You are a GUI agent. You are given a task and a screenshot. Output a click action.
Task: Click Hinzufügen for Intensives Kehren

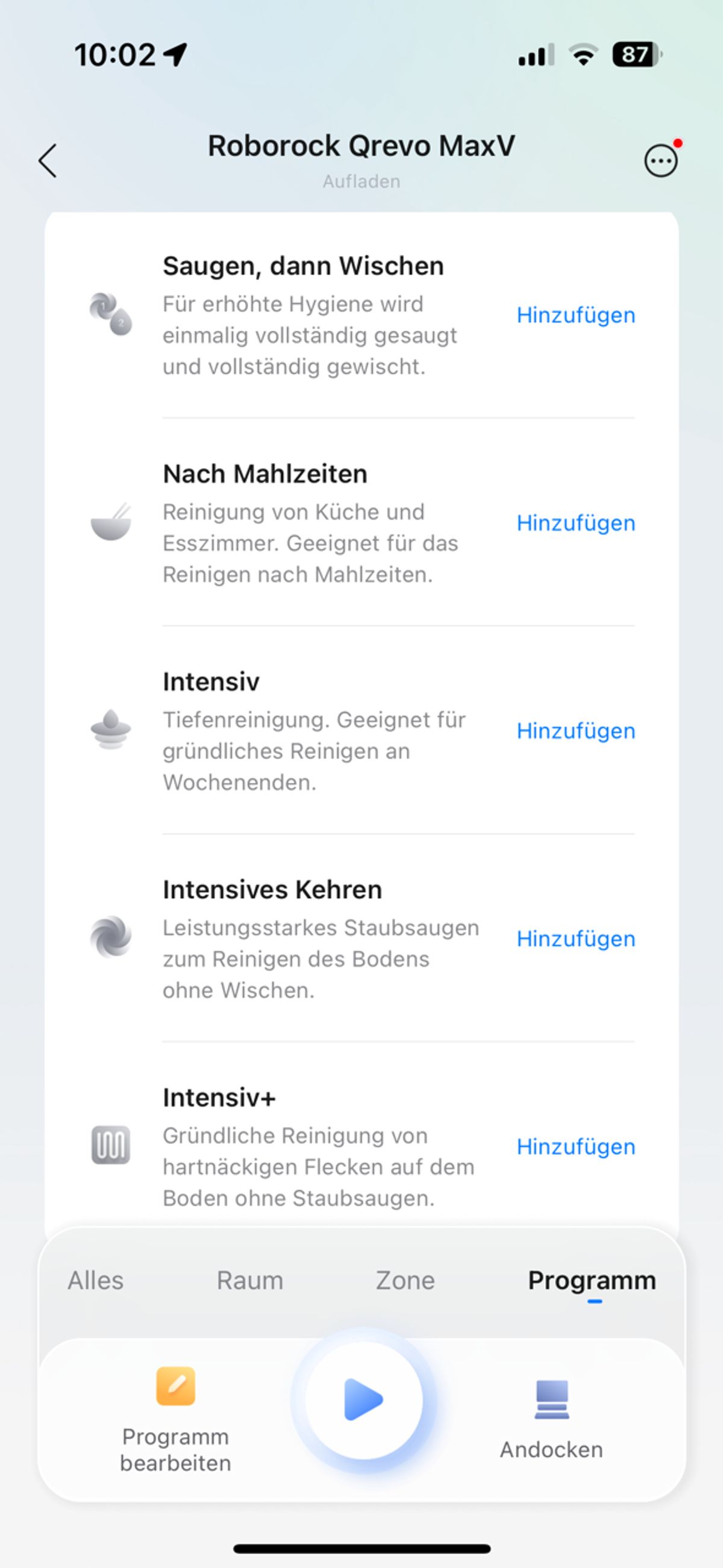[576, 939]
